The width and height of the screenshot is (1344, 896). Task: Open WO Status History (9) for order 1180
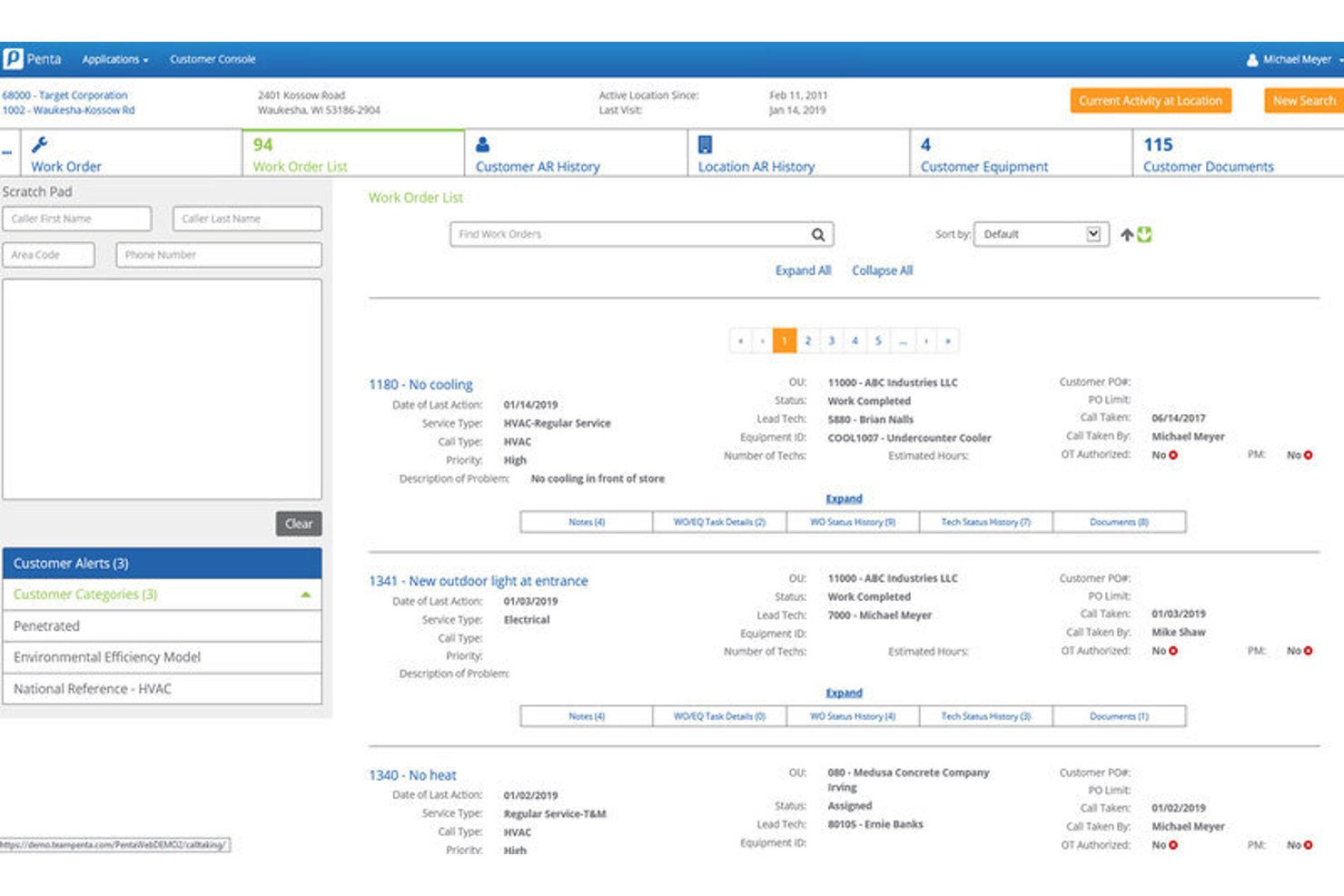[853, 522]
